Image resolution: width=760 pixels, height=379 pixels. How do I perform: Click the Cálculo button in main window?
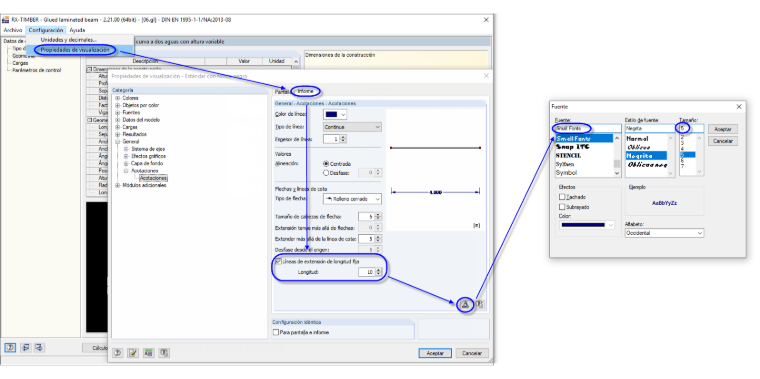coord(95,347)
